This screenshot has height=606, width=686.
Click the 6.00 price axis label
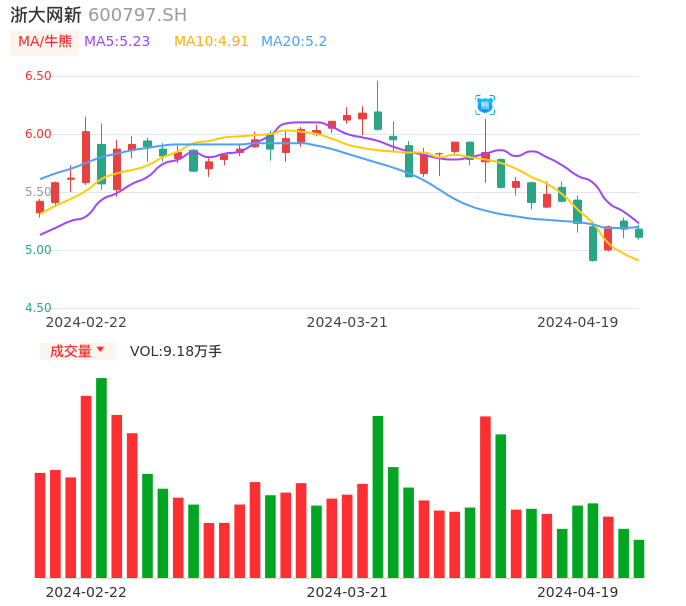[x=38, y=134]
